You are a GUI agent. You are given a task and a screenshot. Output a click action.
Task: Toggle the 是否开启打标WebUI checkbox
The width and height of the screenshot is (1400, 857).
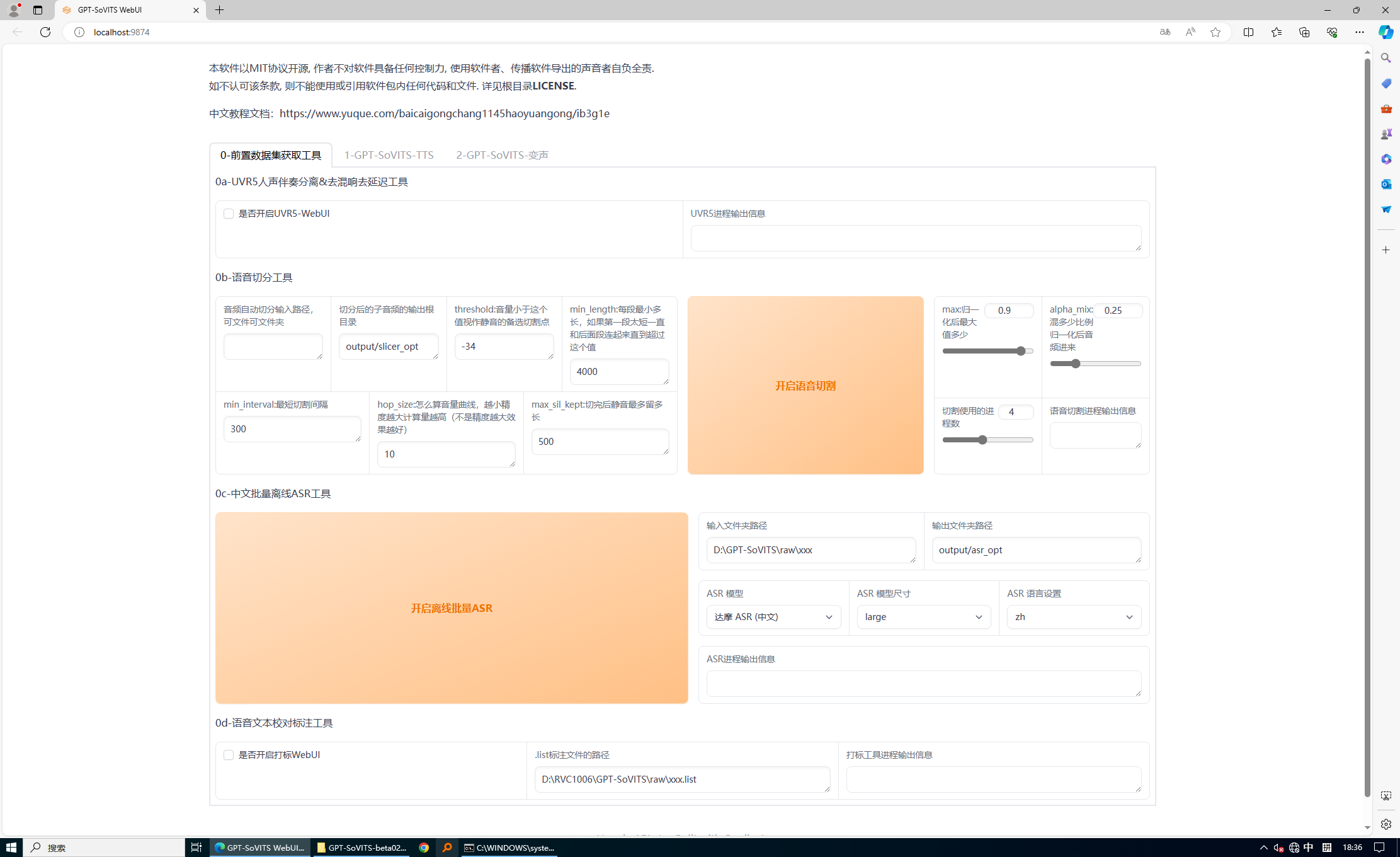coord(229,755)
